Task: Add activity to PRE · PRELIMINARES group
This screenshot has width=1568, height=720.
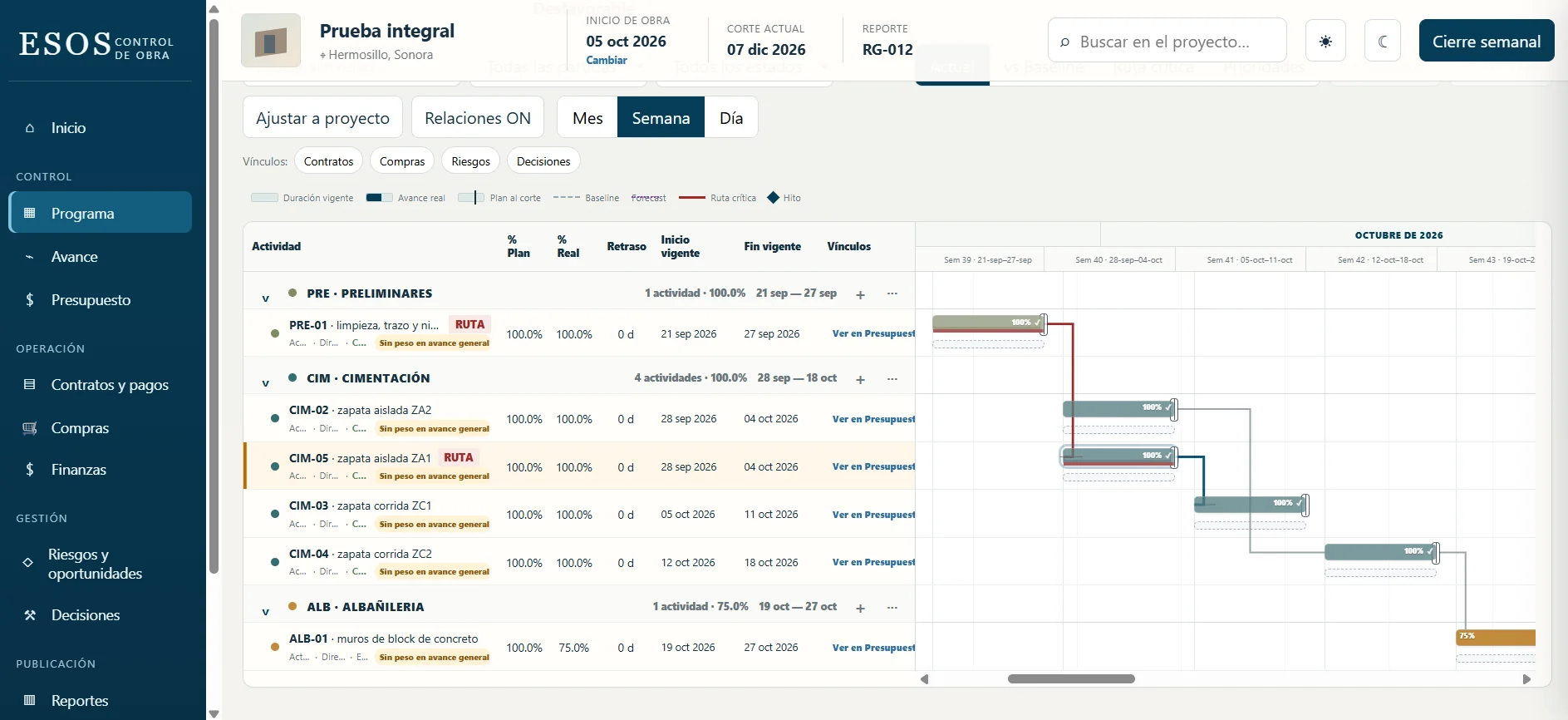Action: click(860, 294)
